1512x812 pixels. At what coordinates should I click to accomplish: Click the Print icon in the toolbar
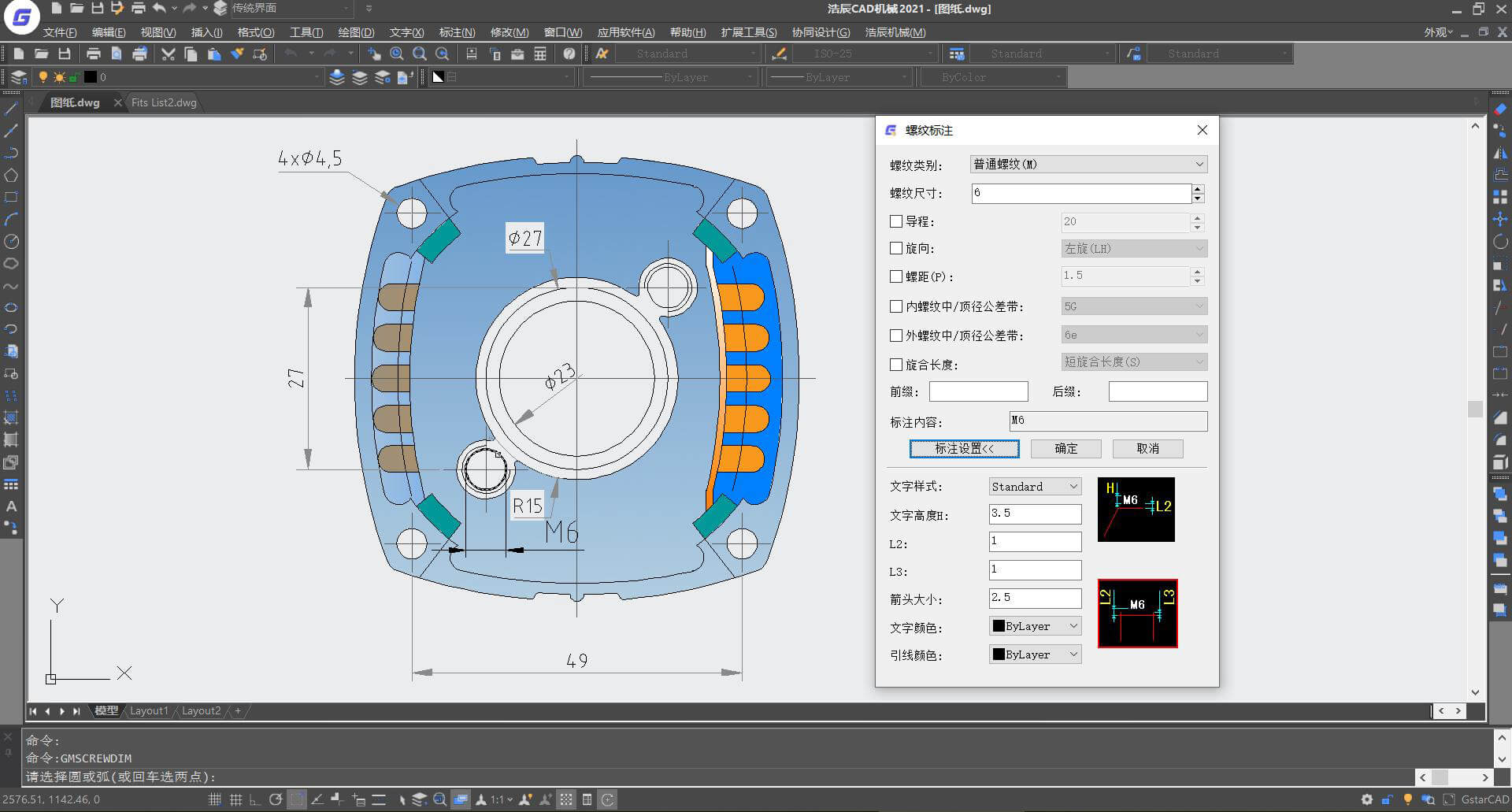93,54
